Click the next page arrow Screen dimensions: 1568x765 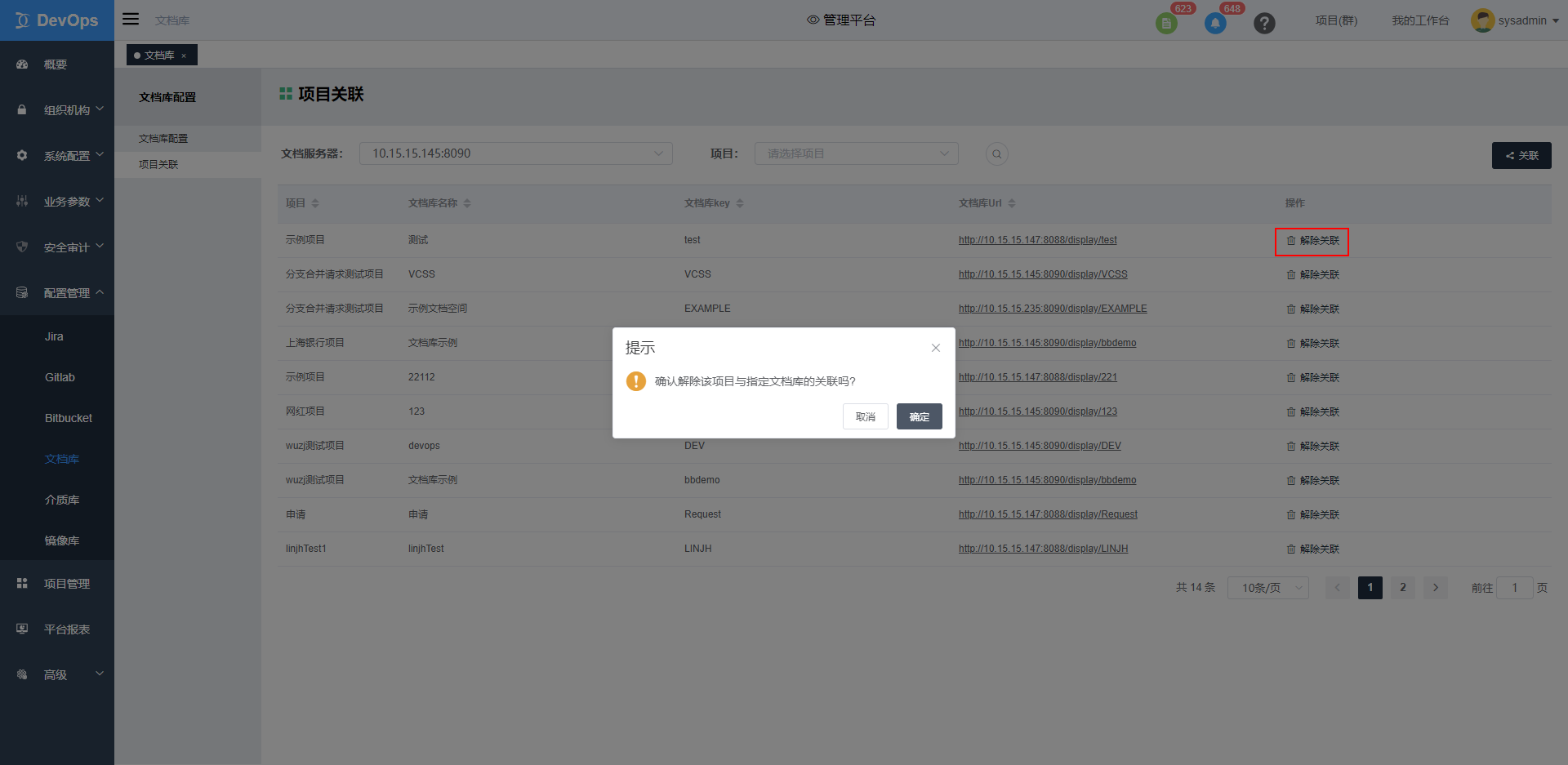click(x=1436, y=588)
